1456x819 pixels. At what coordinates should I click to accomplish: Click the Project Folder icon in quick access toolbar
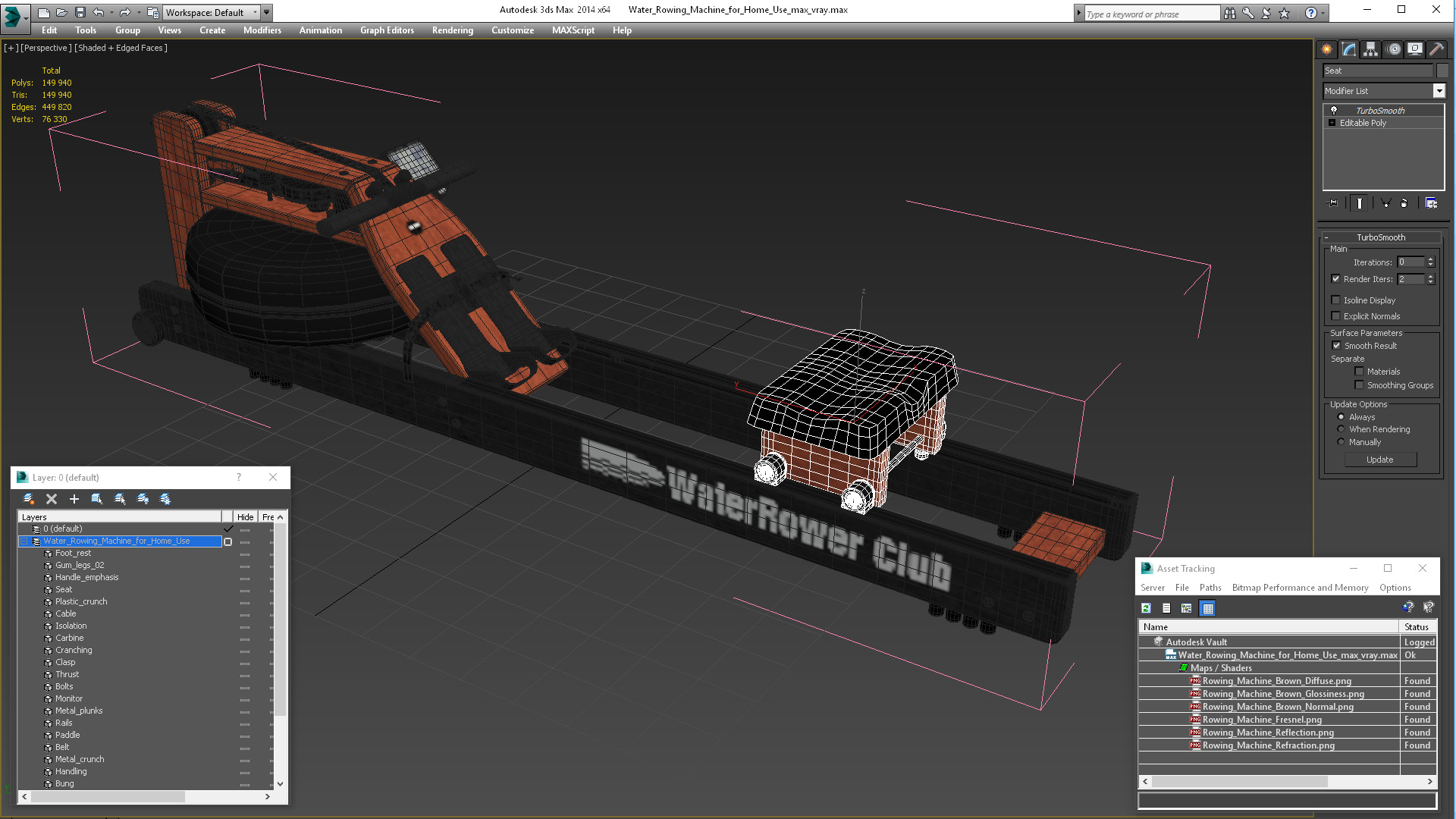[152, 12]
